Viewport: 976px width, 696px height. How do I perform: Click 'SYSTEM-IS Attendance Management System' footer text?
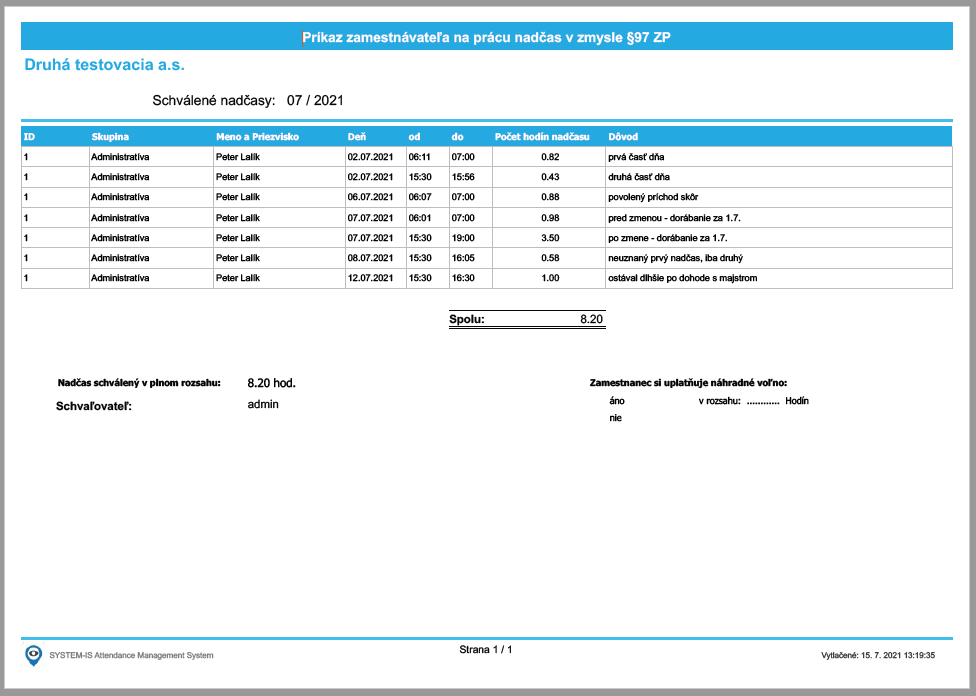click(131, 656)
